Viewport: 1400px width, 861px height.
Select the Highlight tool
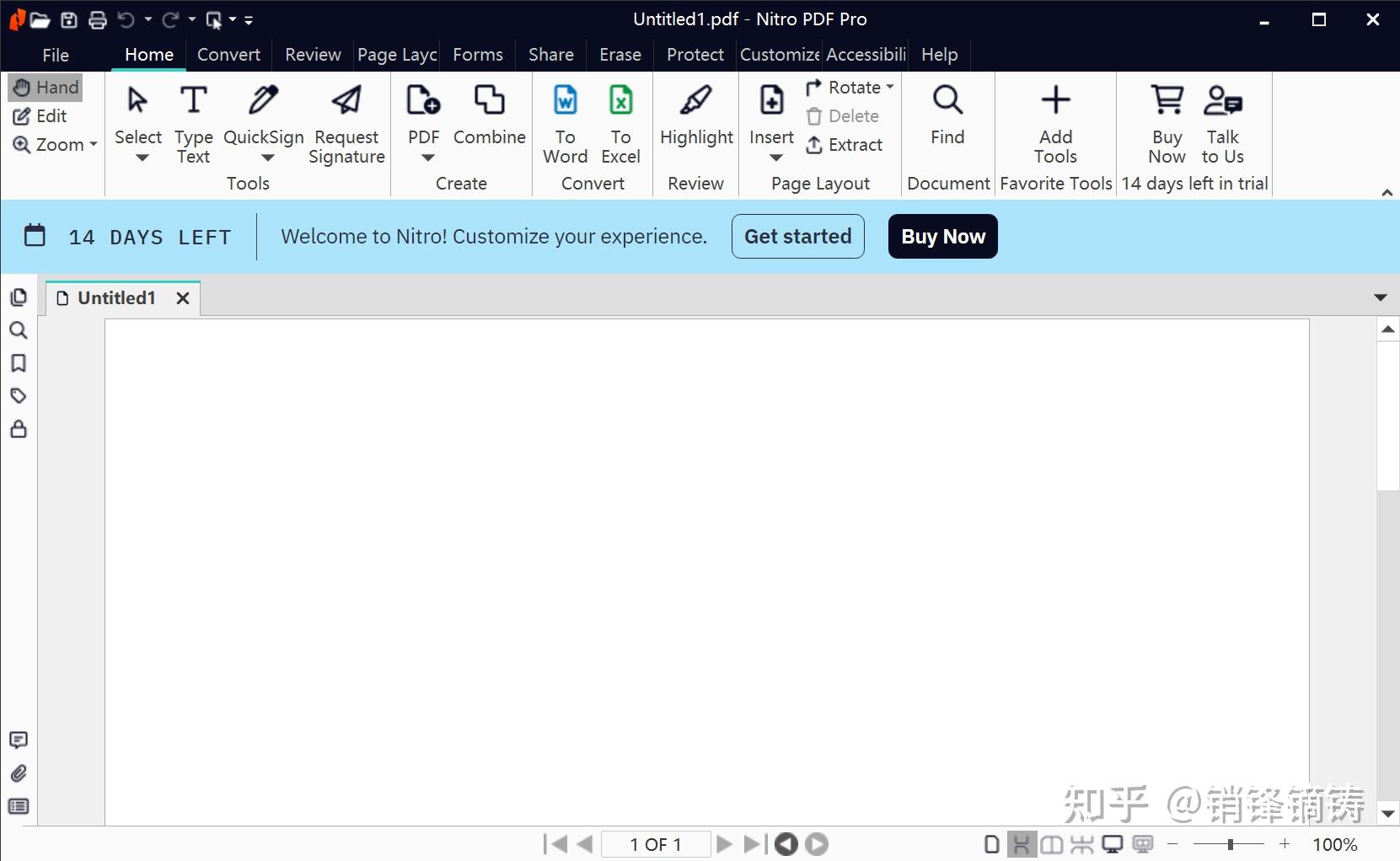(x=696, y=115)
